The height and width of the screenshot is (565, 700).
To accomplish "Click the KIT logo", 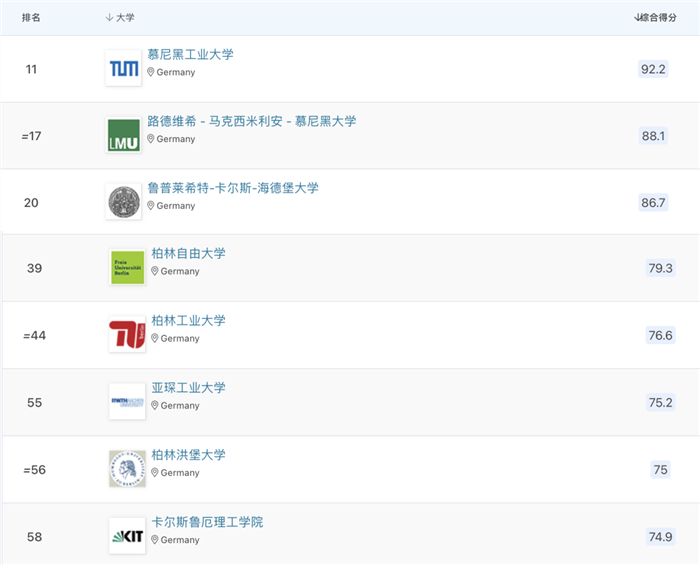I will (x=127, y=536).
